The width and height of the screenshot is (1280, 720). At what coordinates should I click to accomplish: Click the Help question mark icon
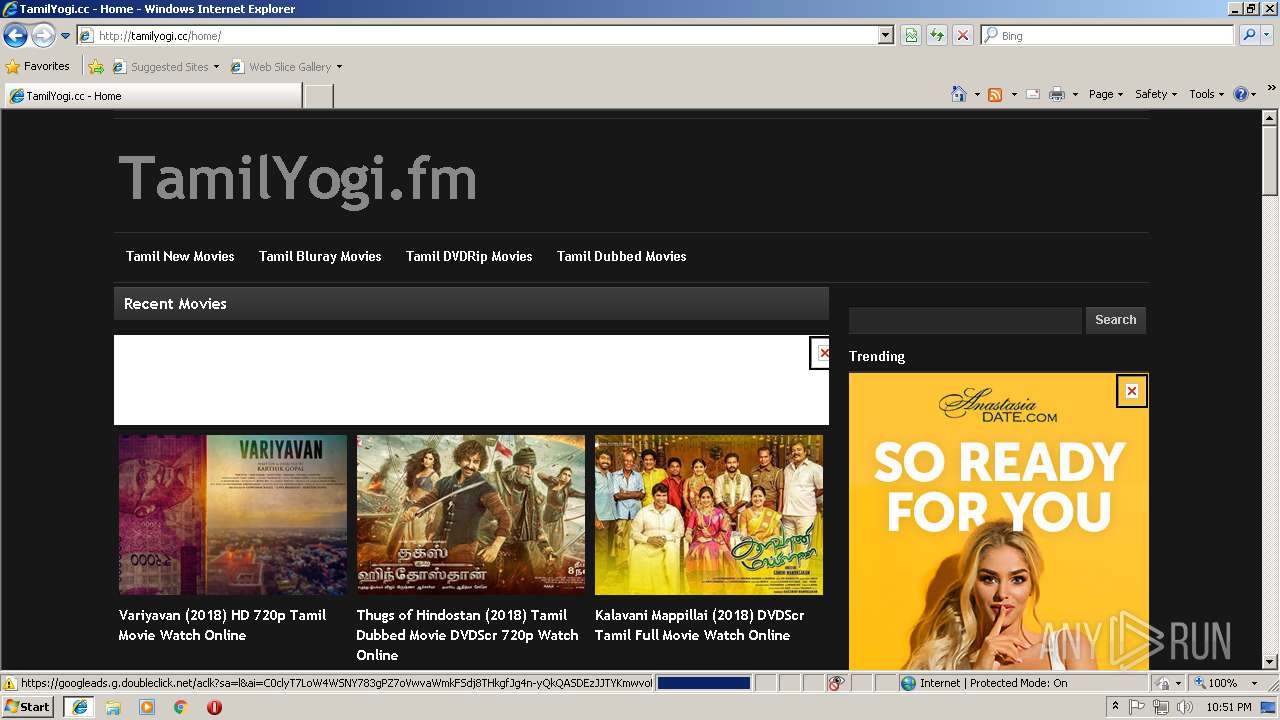tap(1241, 94)
